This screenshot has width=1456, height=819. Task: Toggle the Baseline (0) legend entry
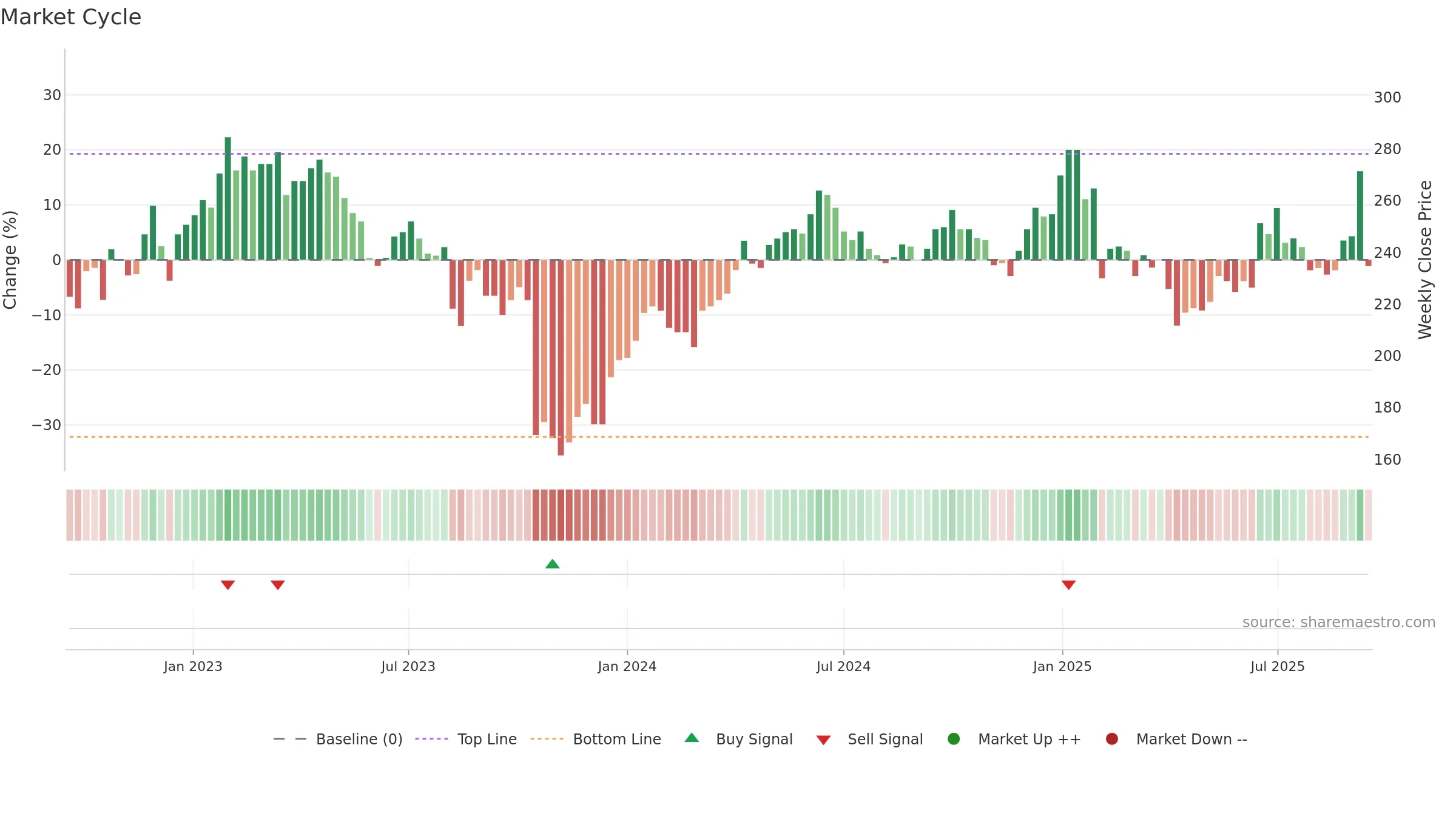point(338,739)
